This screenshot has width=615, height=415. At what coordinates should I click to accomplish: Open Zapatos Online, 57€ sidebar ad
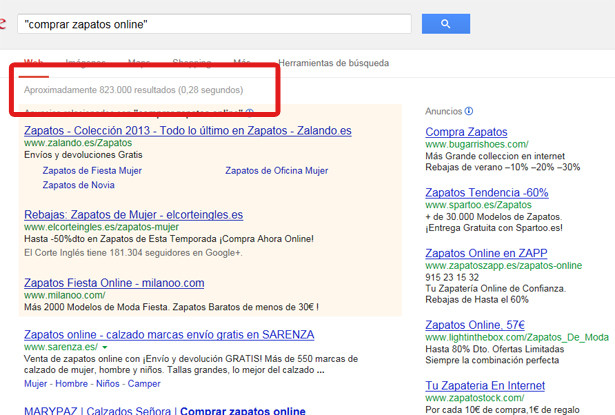click(475, 325)
